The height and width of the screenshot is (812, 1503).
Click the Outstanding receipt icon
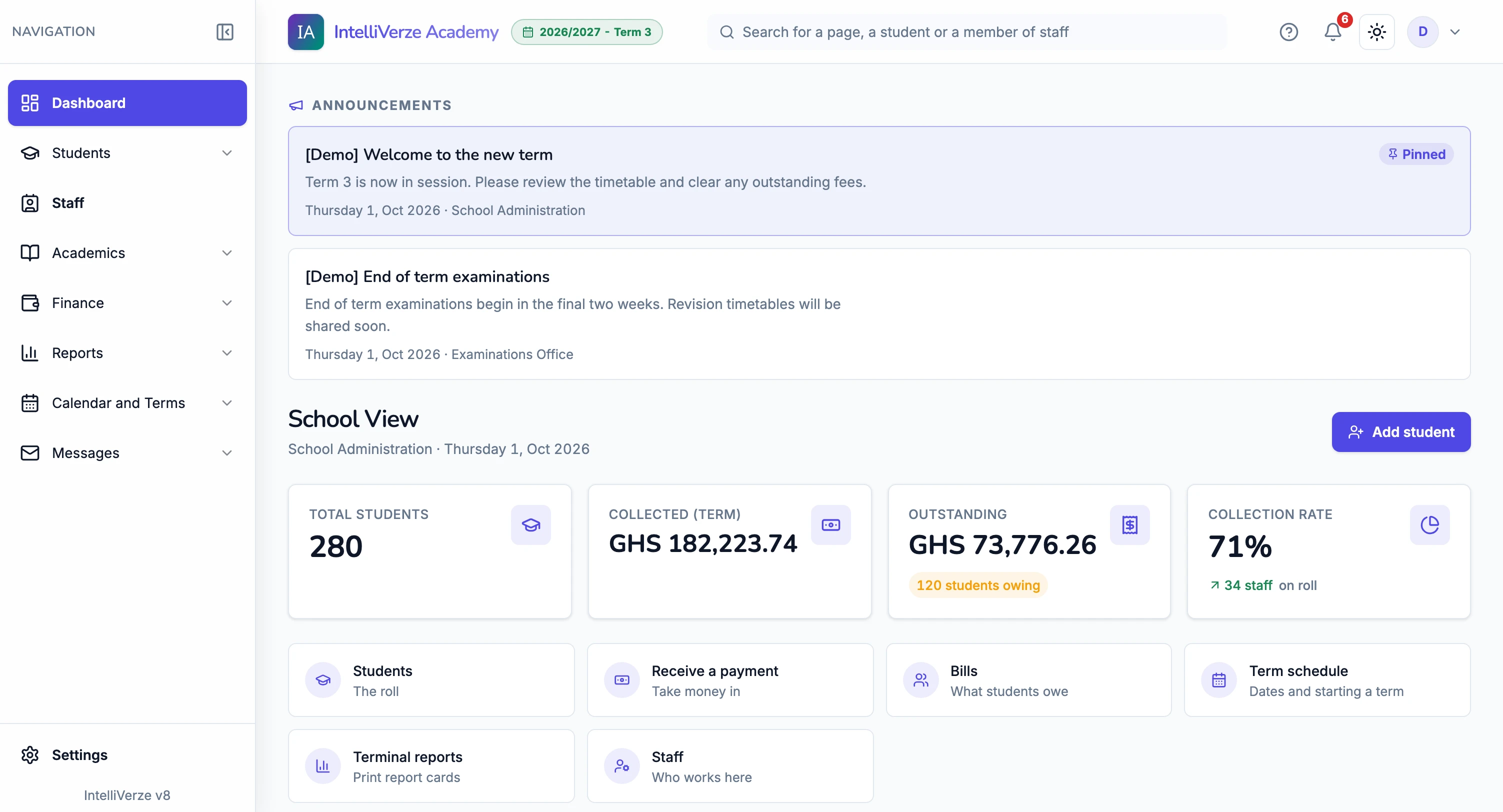pos(1129,524)
